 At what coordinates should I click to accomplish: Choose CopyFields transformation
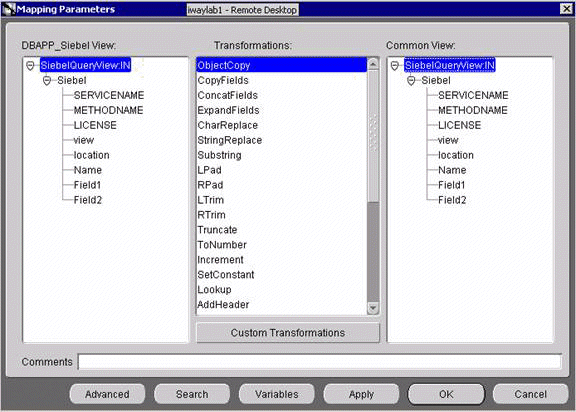tap(281, 80)
